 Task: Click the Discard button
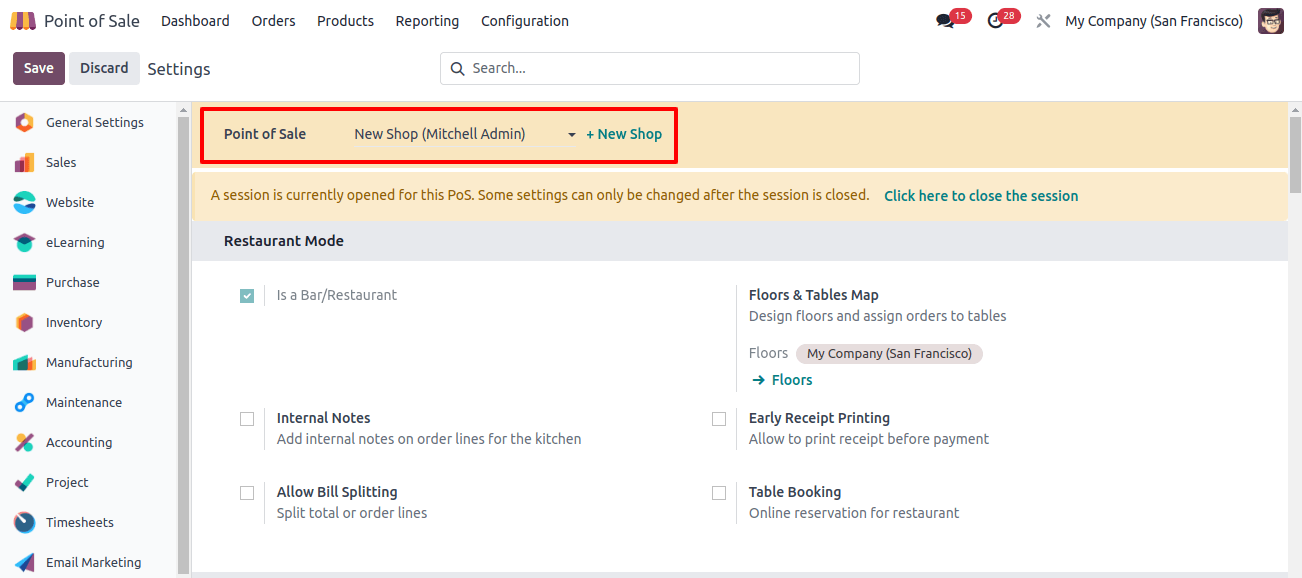pos(104,68)
